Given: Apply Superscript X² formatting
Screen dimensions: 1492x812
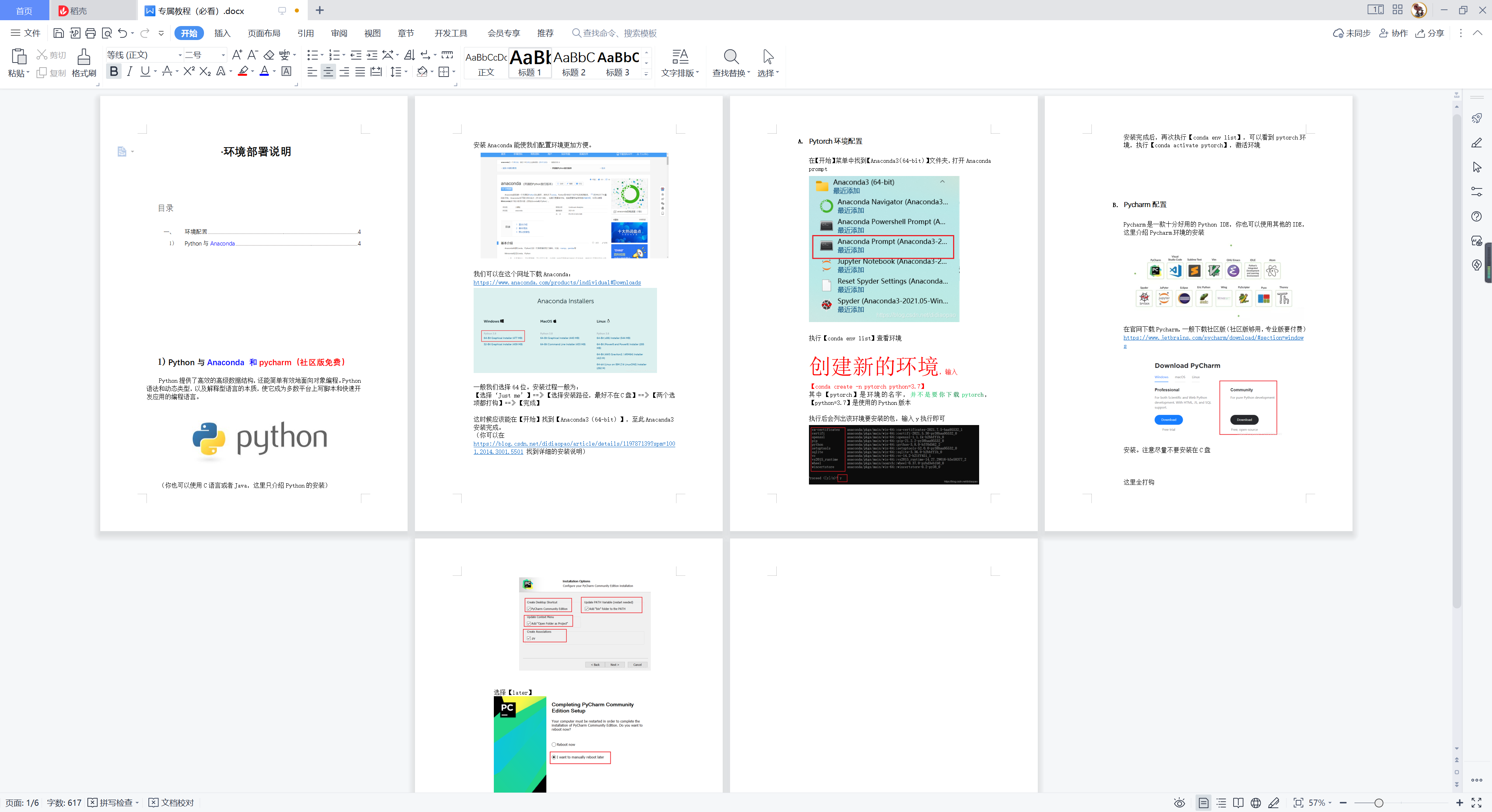Looking at the screenshot, I should coord(189,71).
